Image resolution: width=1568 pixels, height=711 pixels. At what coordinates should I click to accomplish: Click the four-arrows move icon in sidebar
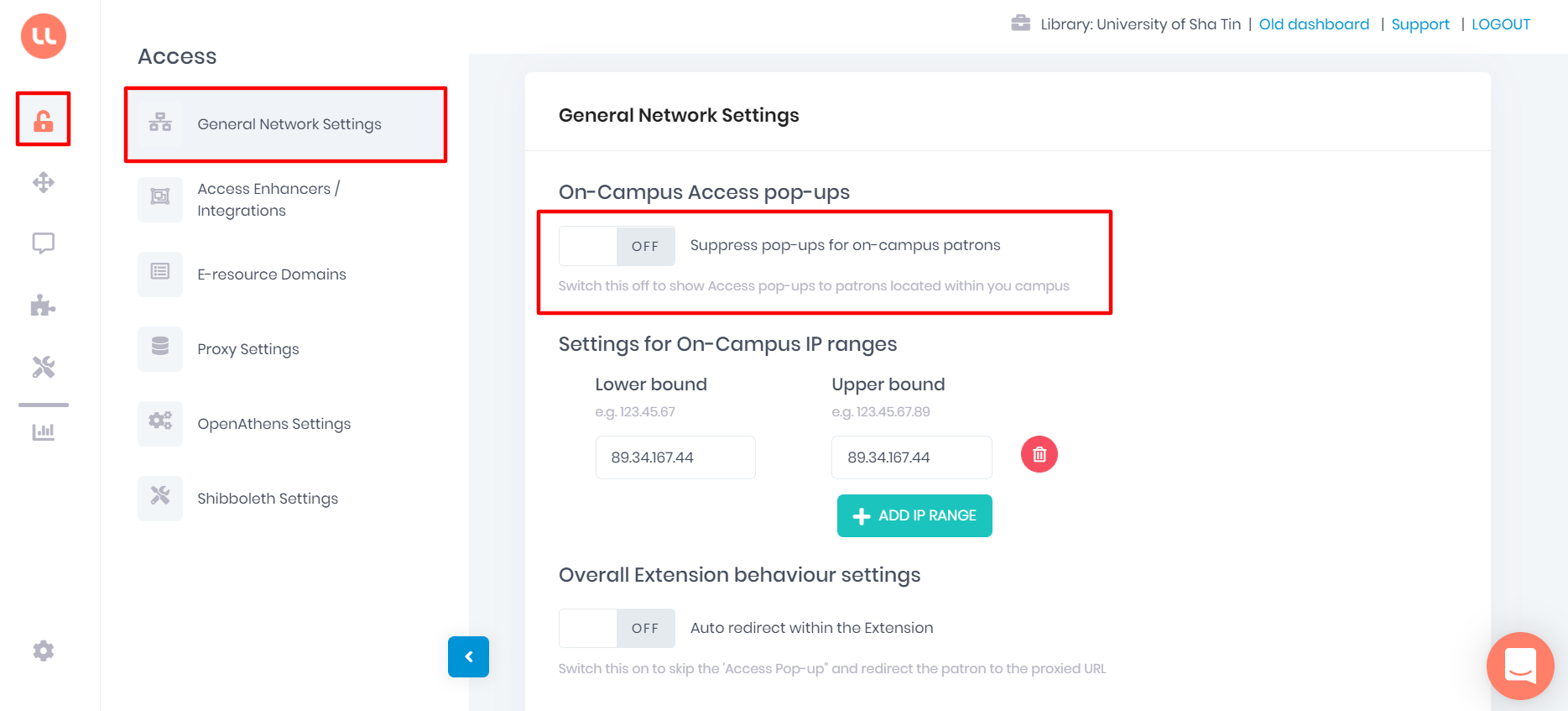point(44,182)
